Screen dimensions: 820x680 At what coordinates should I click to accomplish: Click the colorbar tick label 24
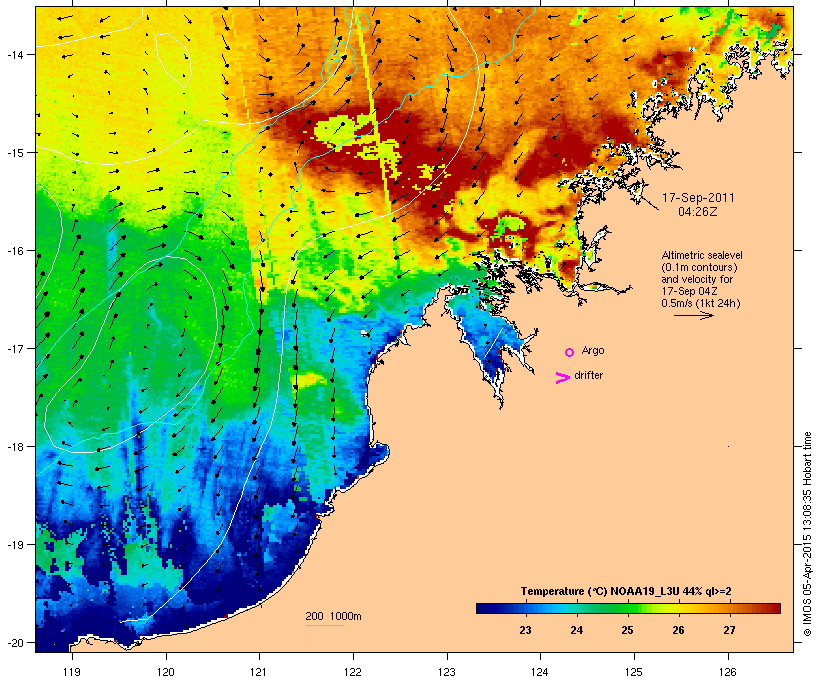coord(576,630)
